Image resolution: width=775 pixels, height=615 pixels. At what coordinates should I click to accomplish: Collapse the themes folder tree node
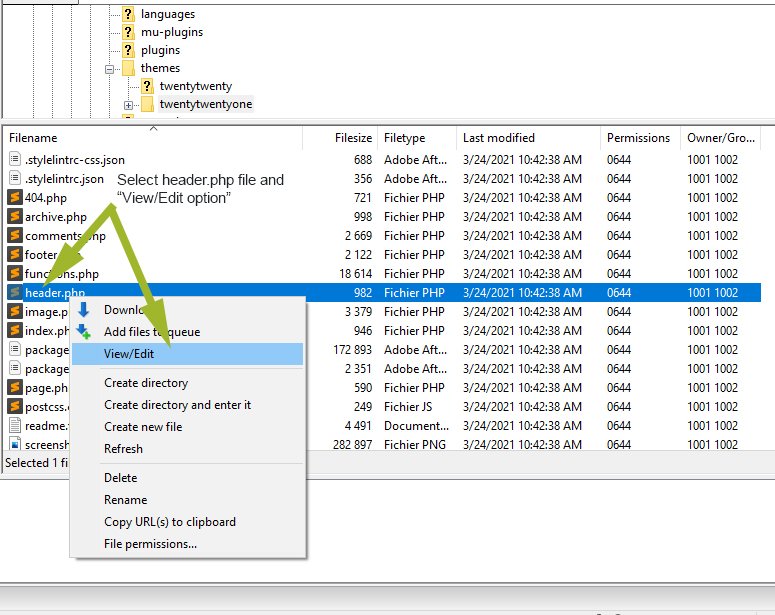[x=110, y=69]
